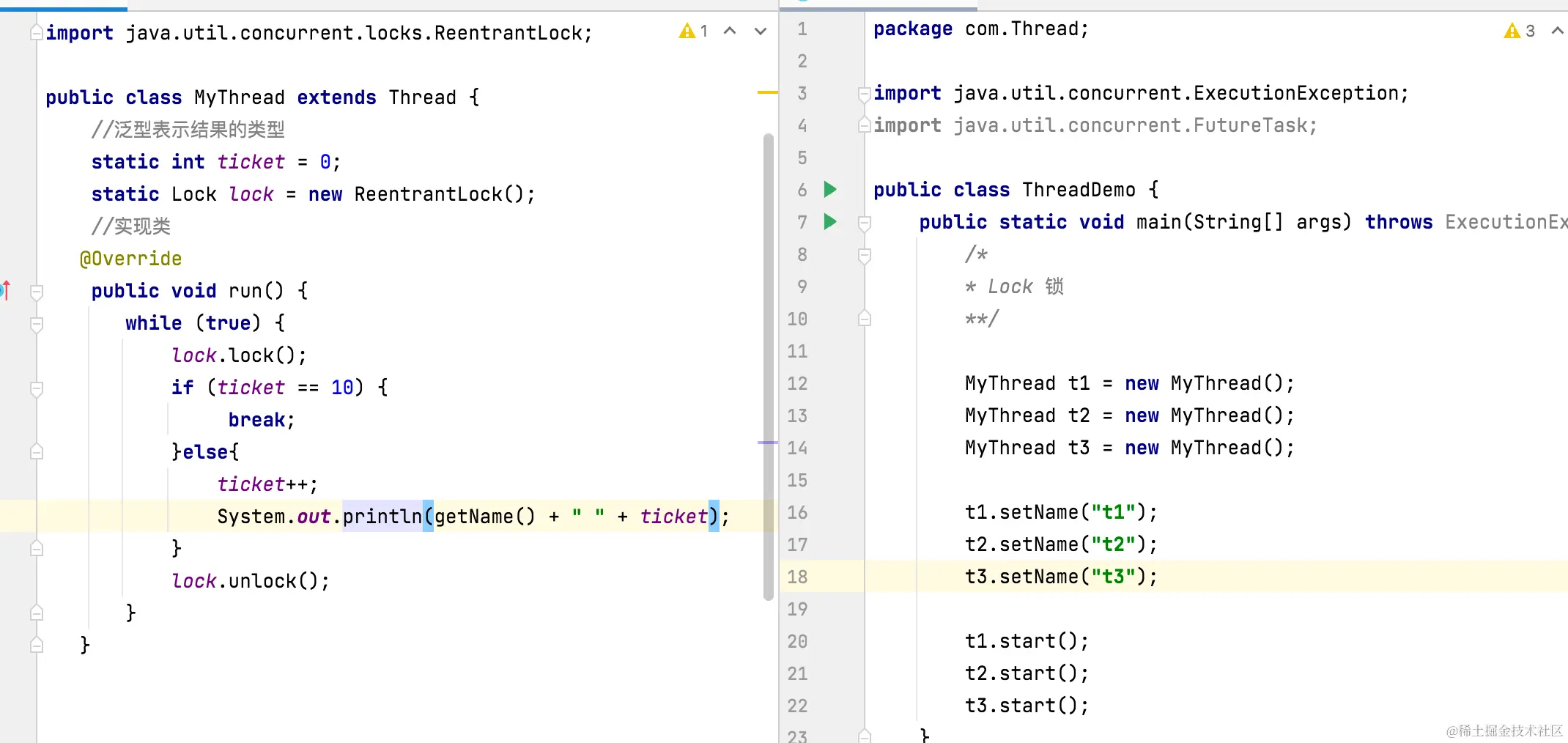Collapse the imports fold marker on line 3
Viewport: 1568px width, 743px height.
pos(865,94)
